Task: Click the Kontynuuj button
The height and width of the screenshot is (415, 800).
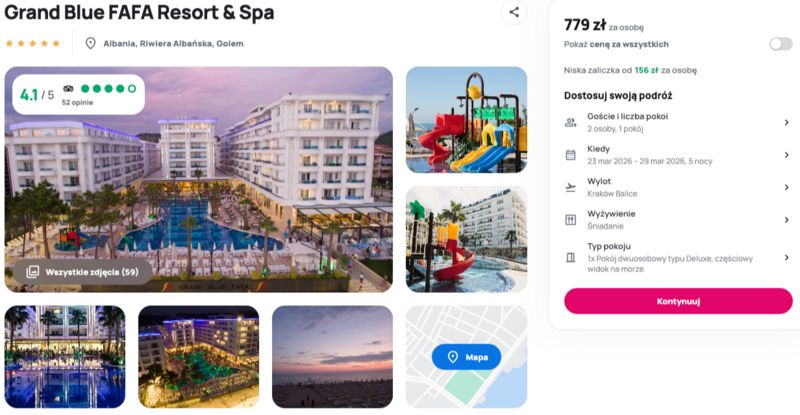Action: tap(678, 301)
